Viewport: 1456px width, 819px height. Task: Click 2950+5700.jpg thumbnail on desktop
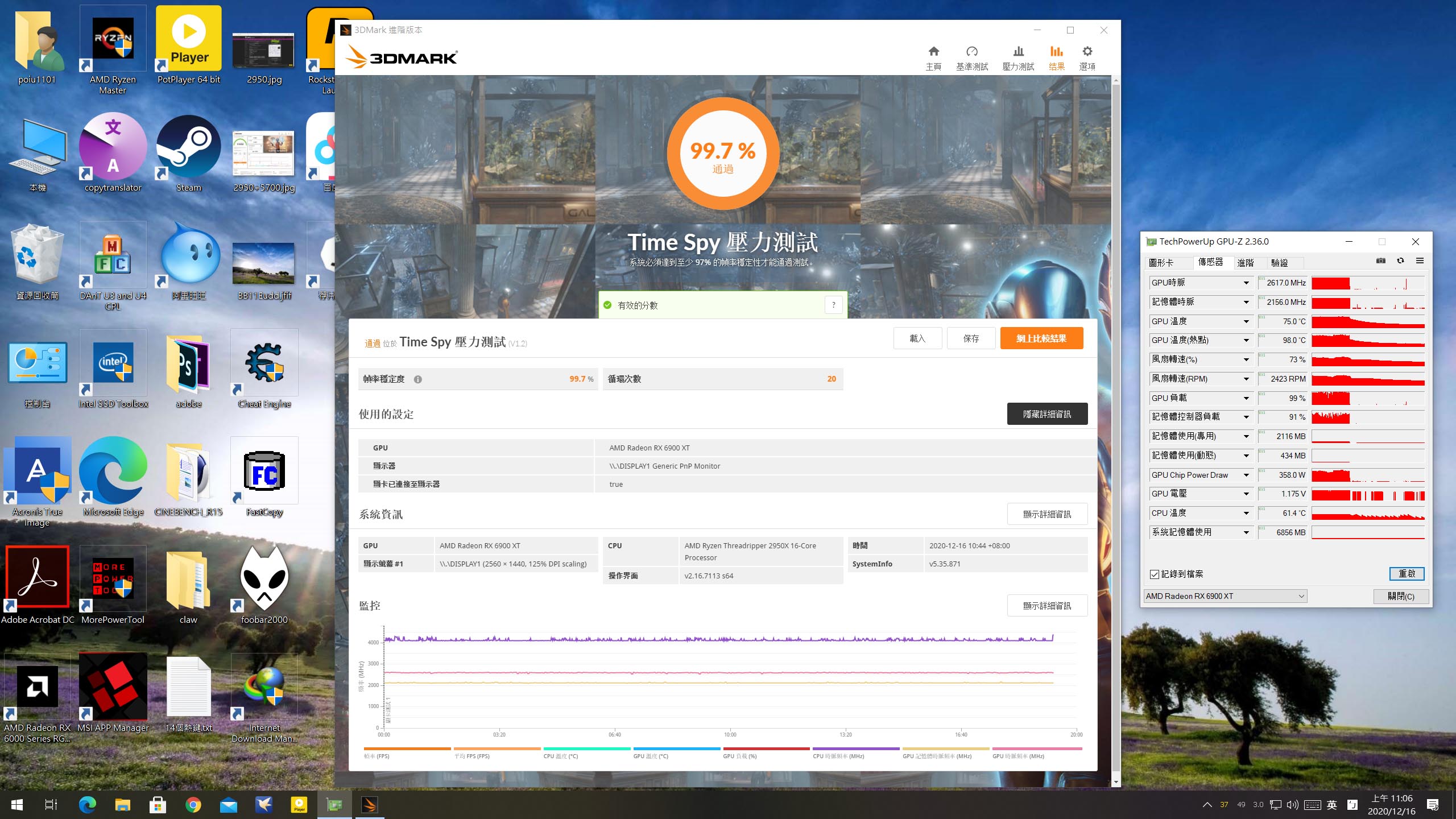tap(264, 153)
